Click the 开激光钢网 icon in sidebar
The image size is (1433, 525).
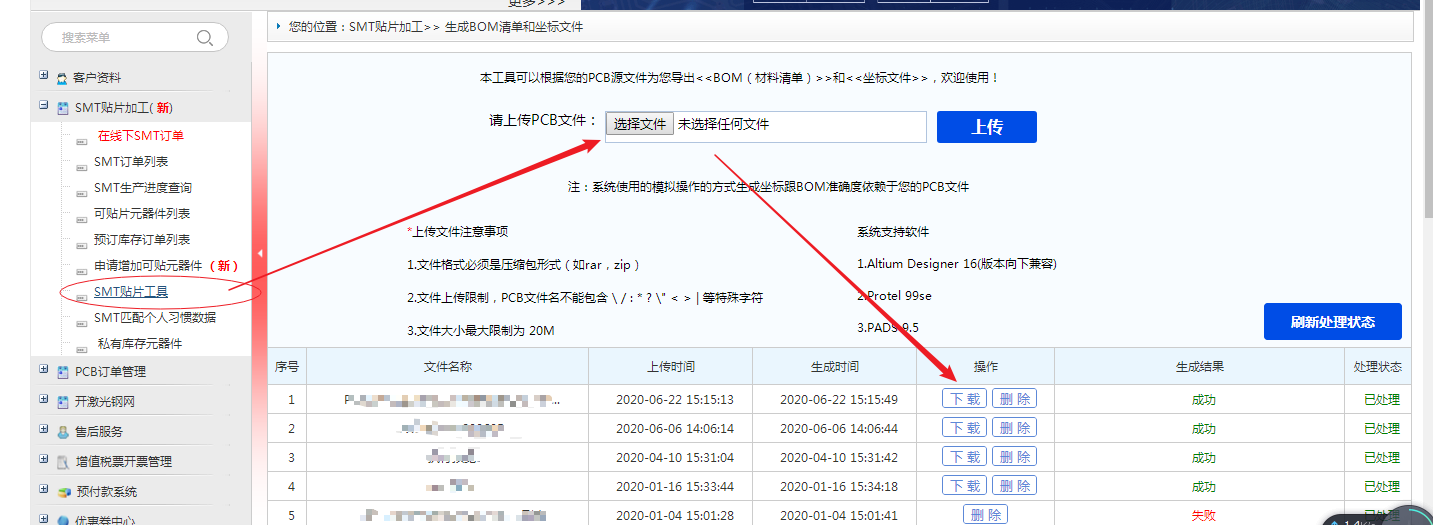[63, 402]
